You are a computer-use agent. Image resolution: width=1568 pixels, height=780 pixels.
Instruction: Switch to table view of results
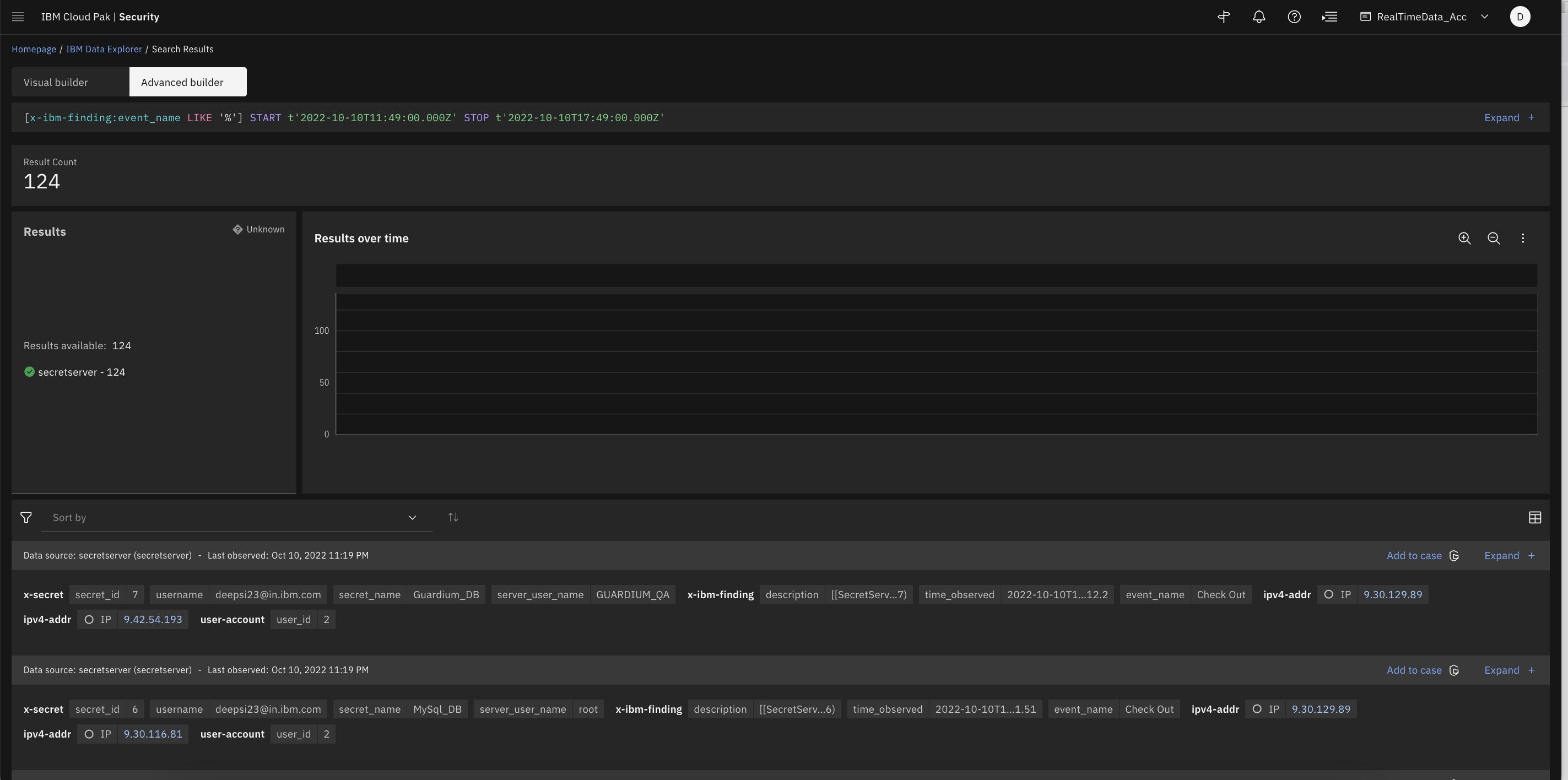pyautogui.click(x=1534, y=517)
